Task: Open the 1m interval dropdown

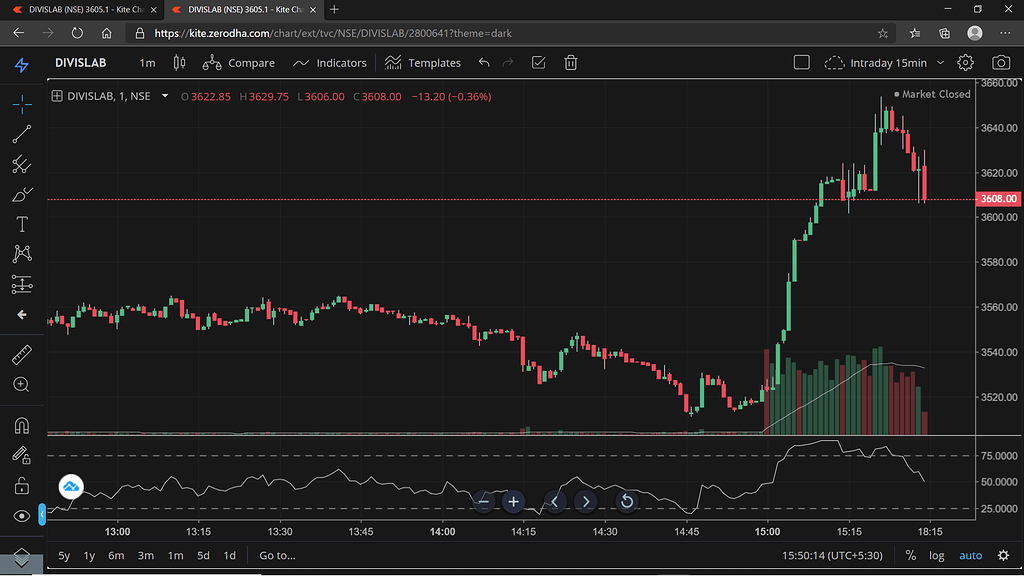Action: (x=147, y=62)
